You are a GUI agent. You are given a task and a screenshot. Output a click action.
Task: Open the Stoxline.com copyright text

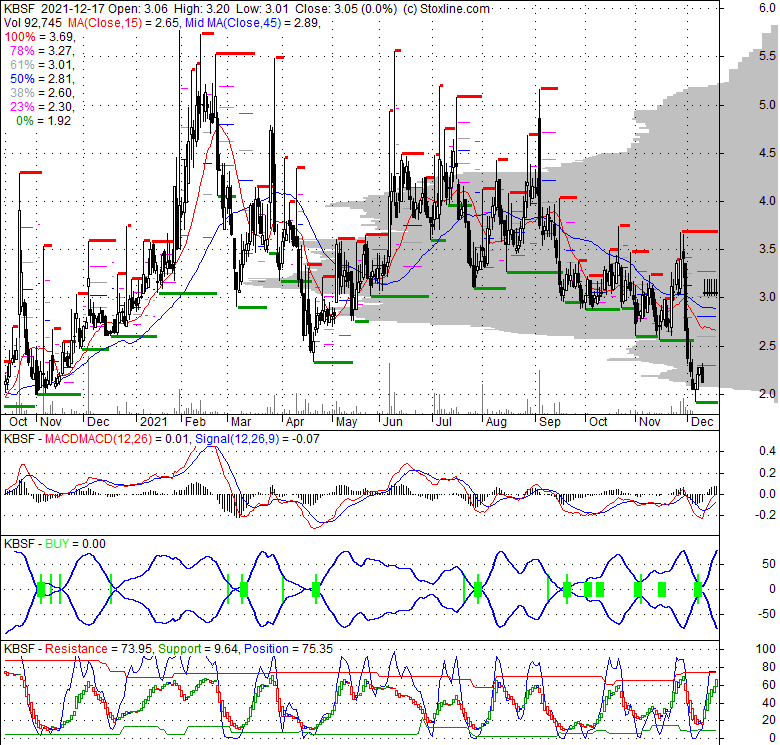pos(446,9)
